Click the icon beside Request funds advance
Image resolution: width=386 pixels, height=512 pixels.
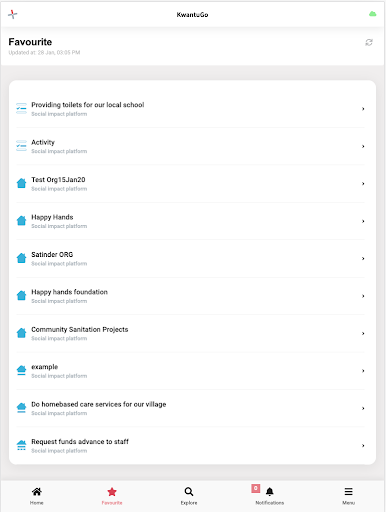(21, 445)
